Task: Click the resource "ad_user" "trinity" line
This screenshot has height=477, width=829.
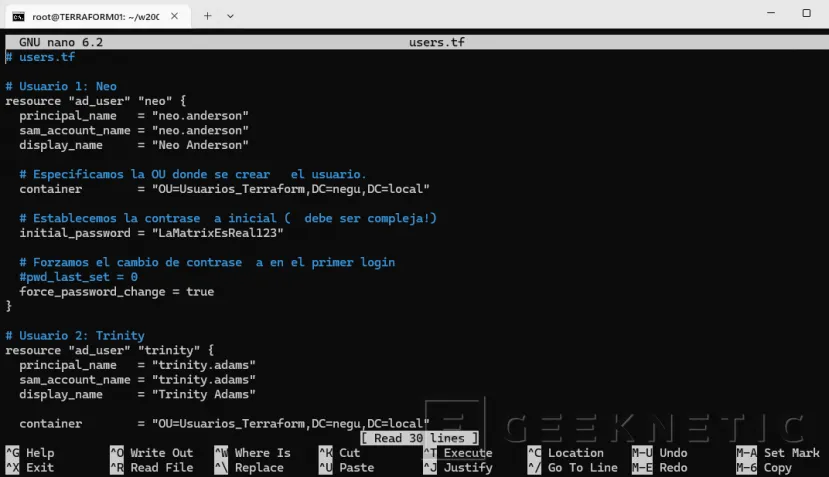Action: coord(109,351)
